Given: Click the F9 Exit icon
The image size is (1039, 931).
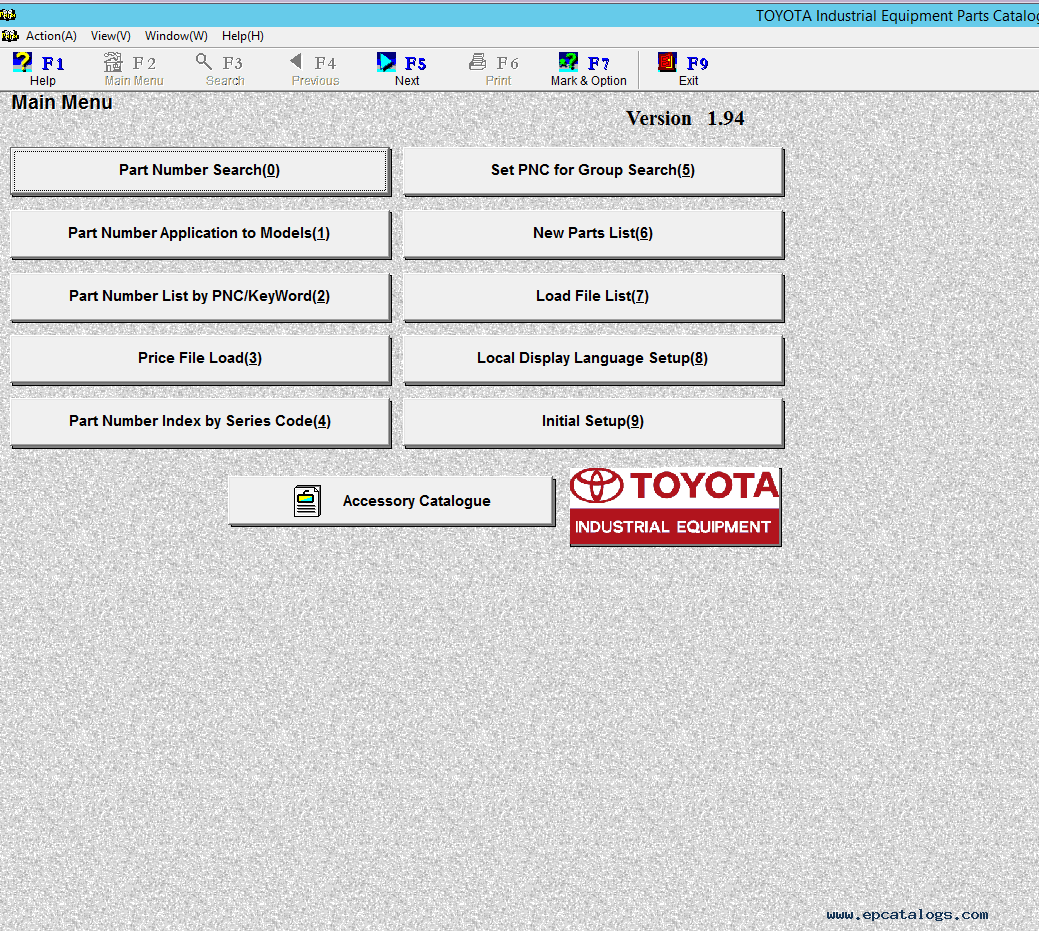Looking at the screenshot, I should (x=667, y=63).
